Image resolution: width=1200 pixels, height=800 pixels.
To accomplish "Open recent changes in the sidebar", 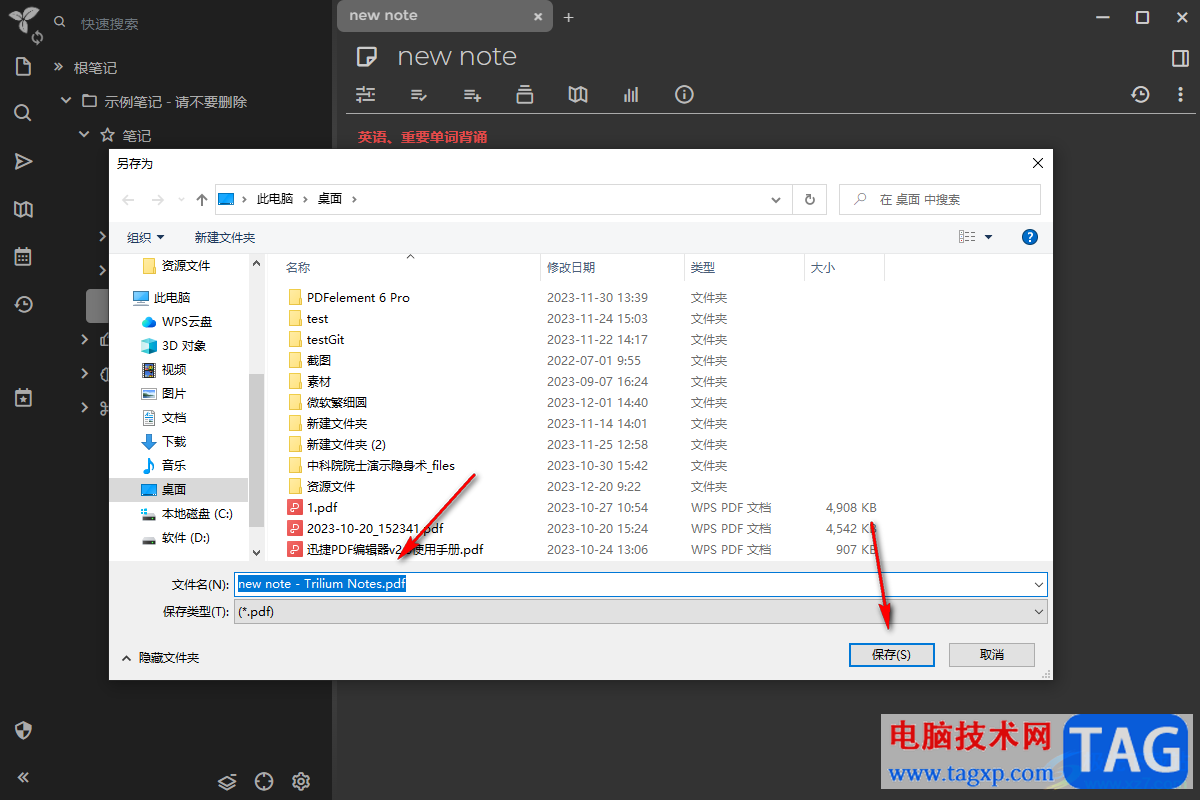I will coord(23,305).
